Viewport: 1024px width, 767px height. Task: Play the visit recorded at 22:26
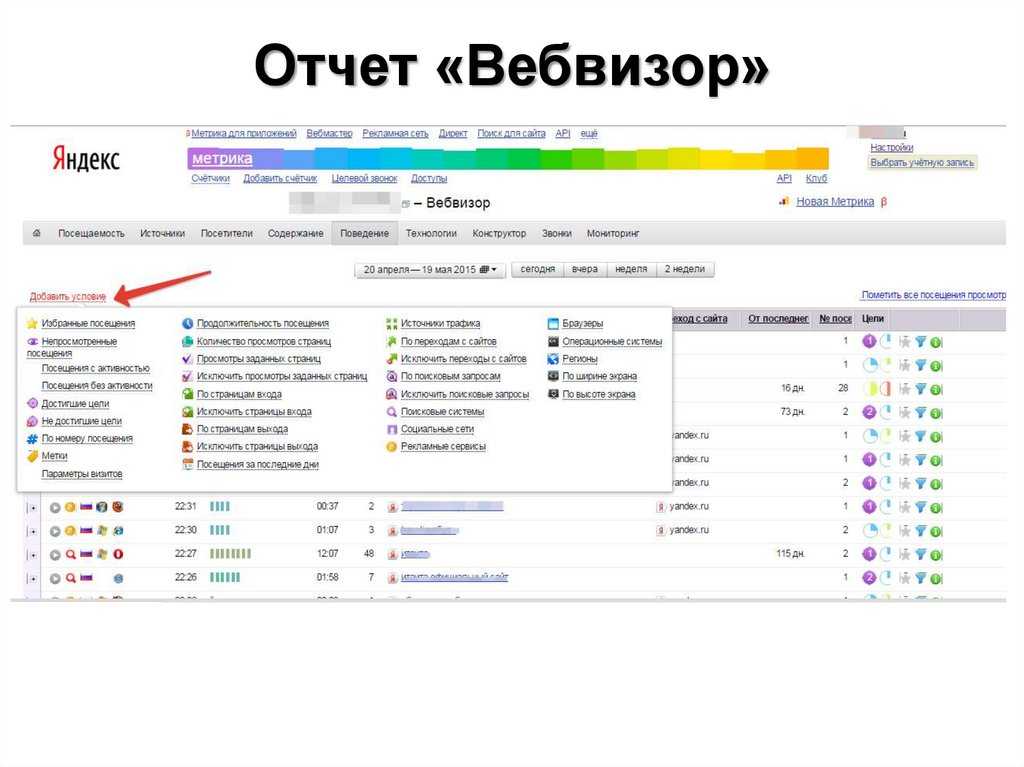tap(55, 578)
